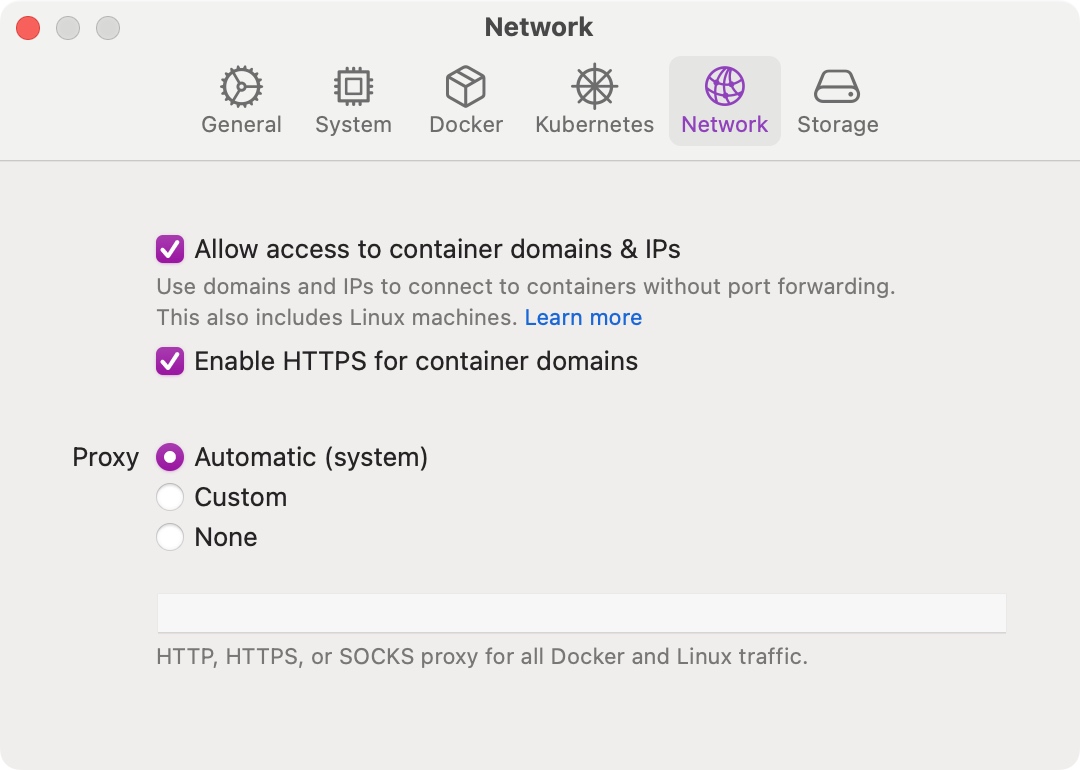Minimize the settings window
Viewport: 1080px width, 770px height.
coord(68,28)
